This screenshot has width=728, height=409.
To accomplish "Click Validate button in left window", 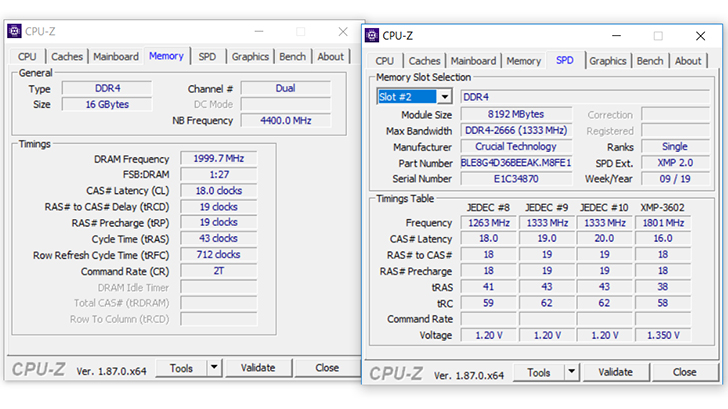I will click(258, 368).
